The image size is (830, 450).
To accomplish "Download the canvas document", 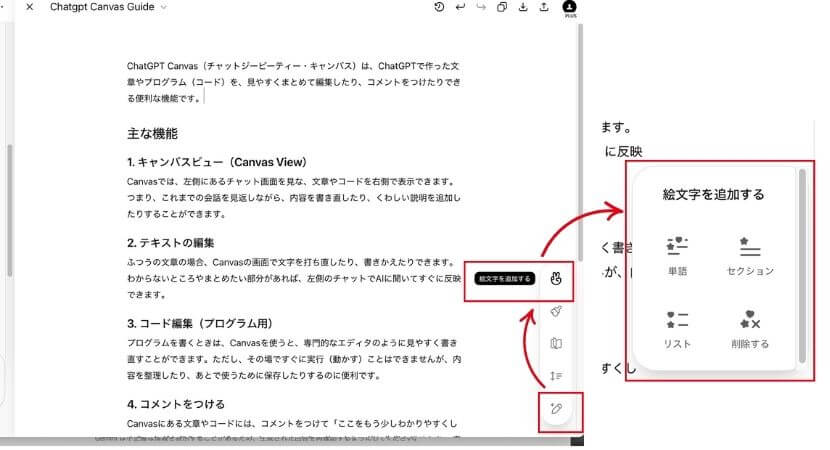I will coord(523,7).
